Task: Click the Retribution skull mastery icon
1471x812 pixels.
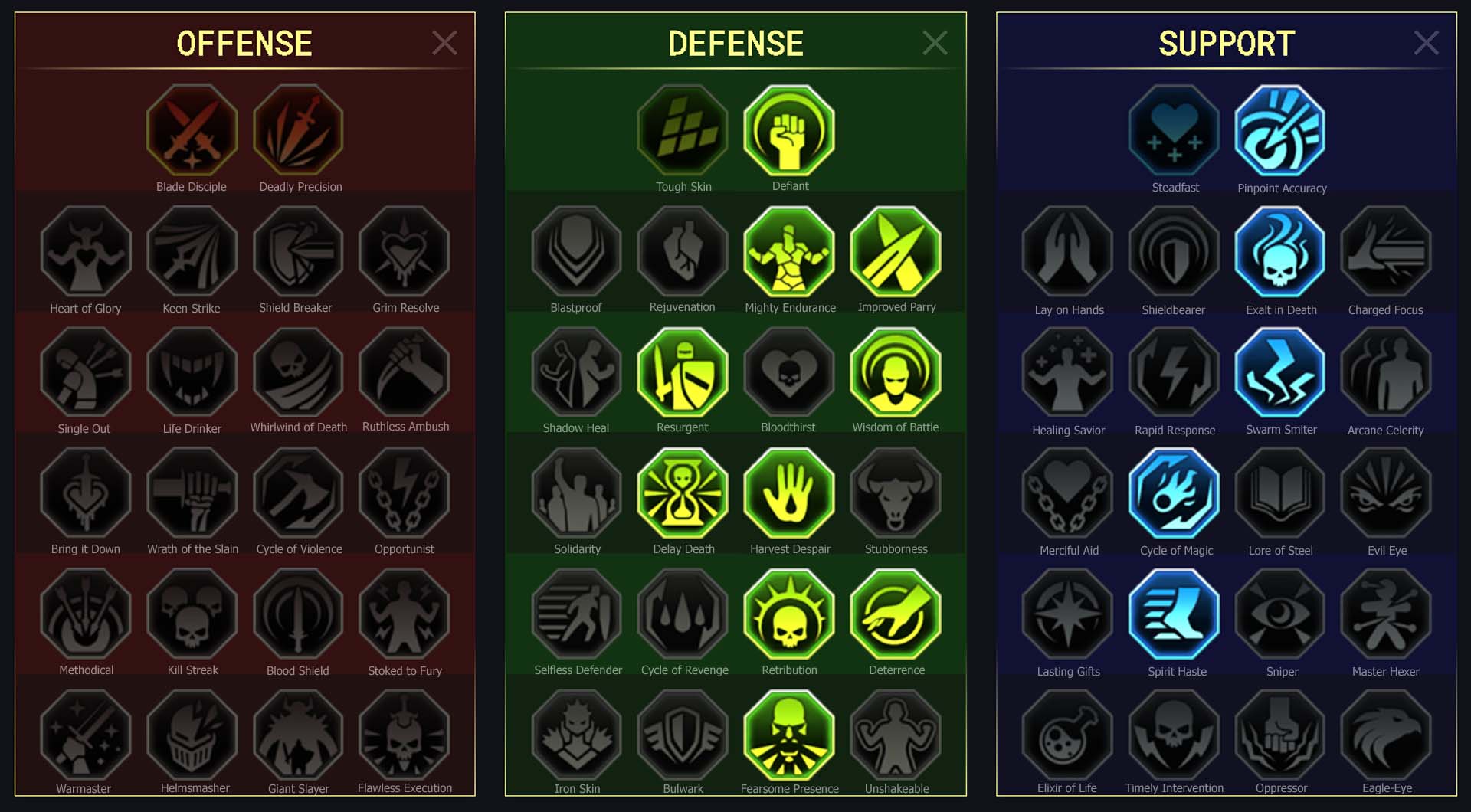Action: click(789, 614)
